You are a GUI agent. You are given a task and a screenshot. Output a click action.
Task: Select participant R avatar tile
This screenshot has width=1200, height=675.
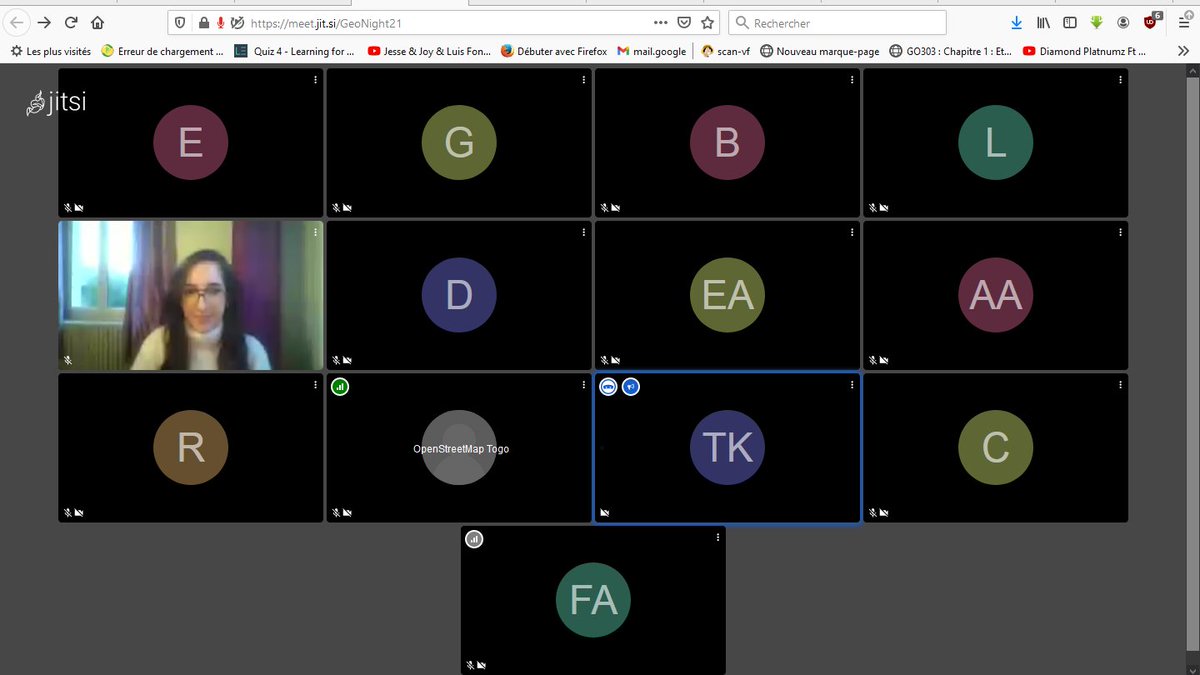(191, 448)
